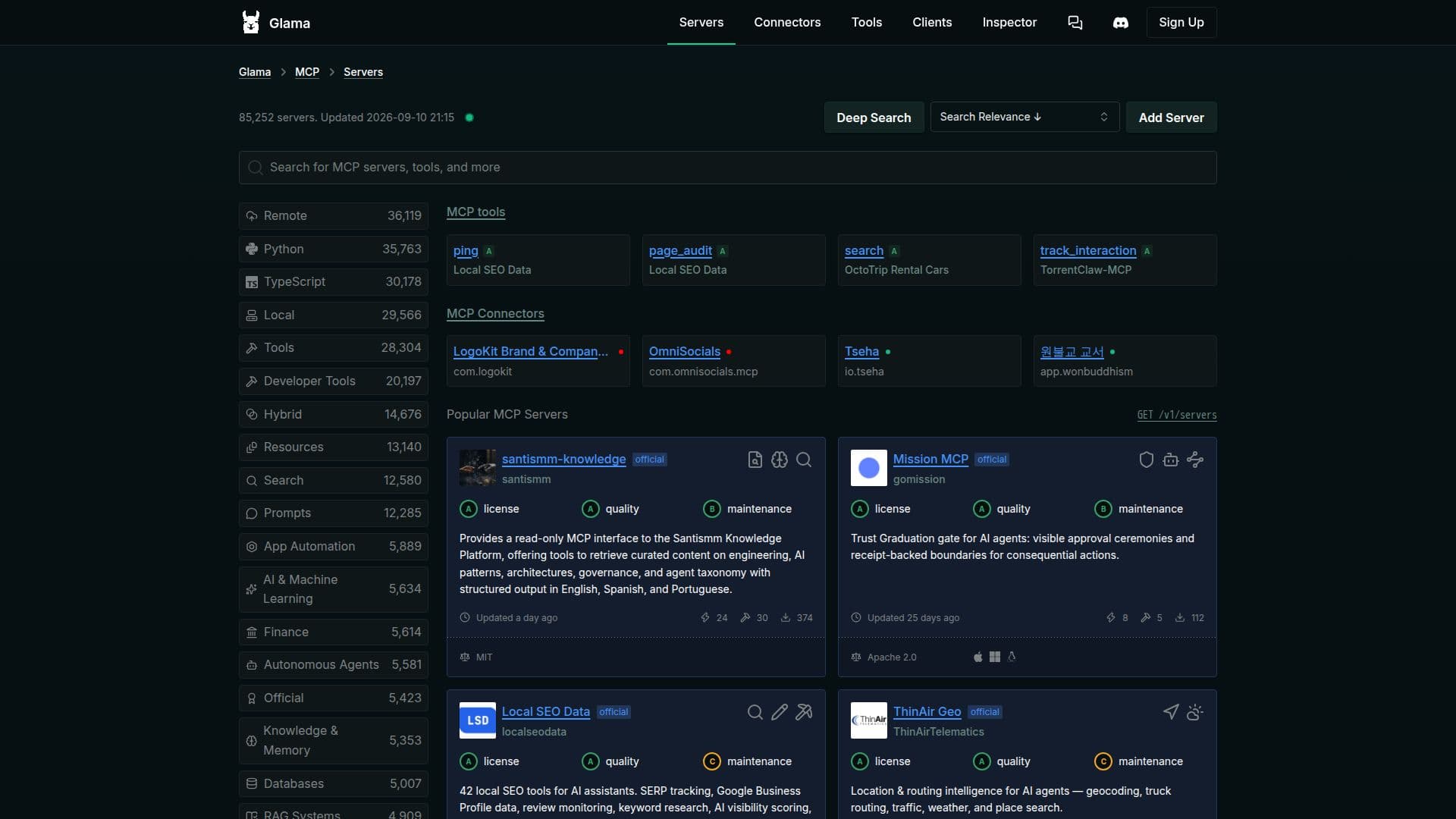Click pencil icon on Local SEO Data card
Image resolution: width=1456 pixels, height=819 pixels.
[x=779, y=712]
